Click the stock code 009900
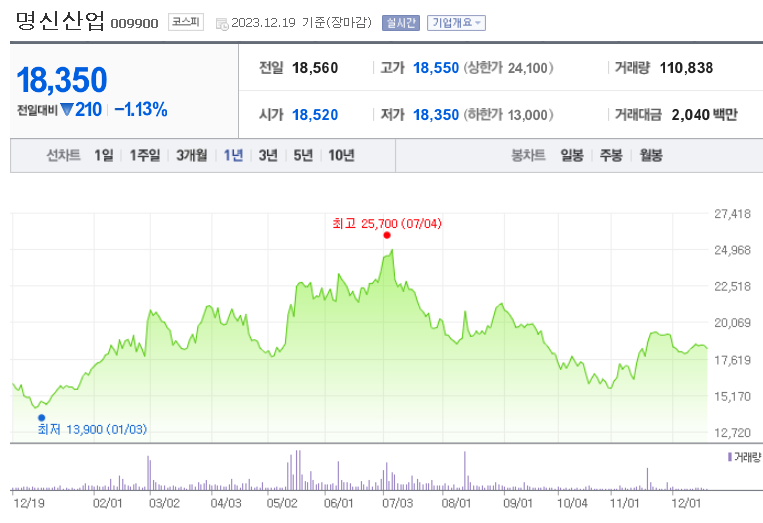The image size is (763, 523). coord(134,23)
